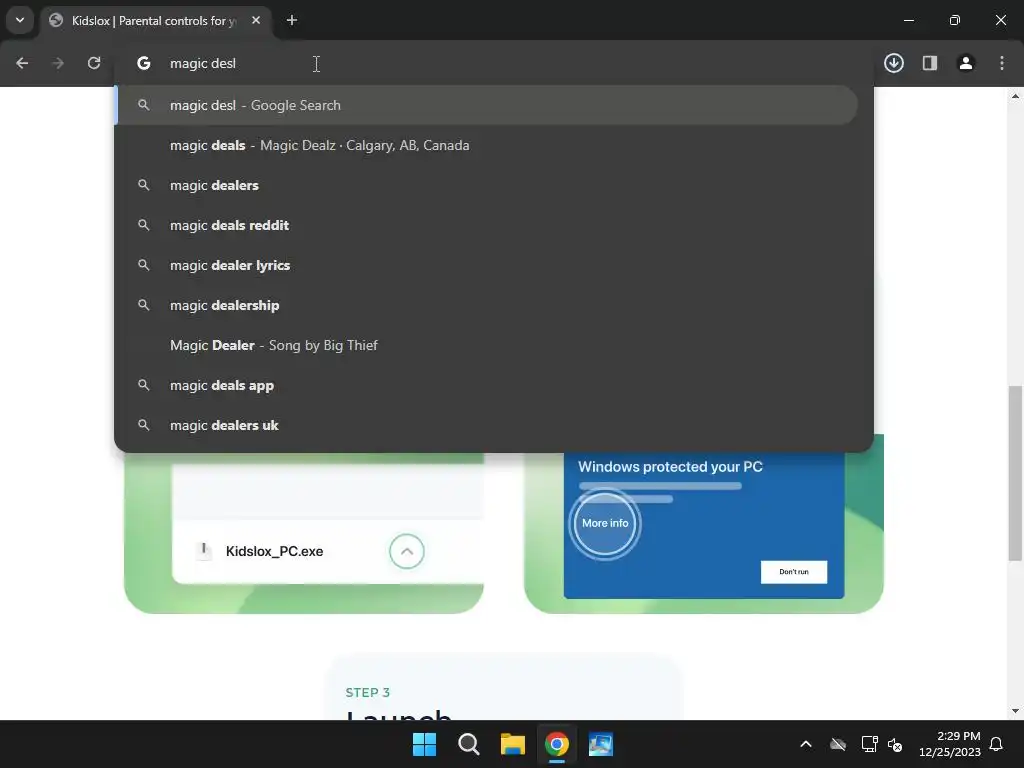Viewport: 1024px width, 768px height.
Task: Click search icon beside 'magic dealers uk'
Action: [x=144, y=425]
